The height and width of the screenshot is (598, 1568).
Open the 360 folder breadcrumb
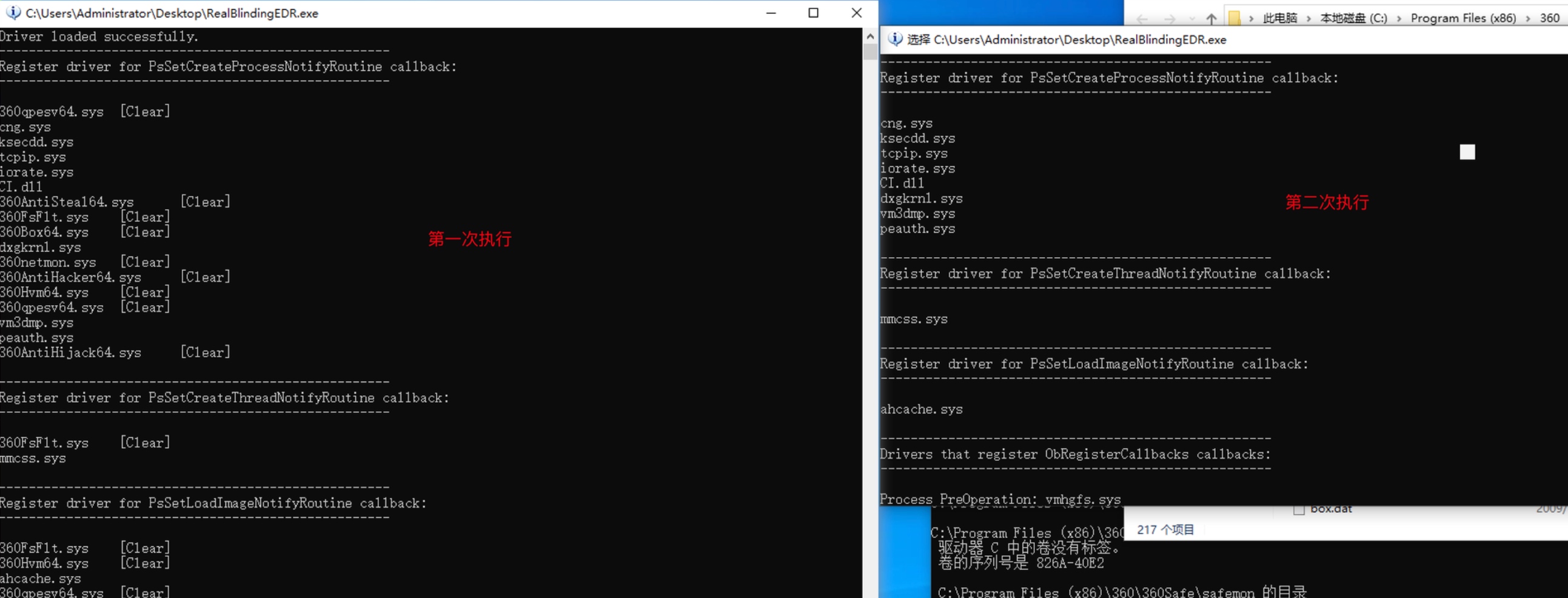[x=1549, y=18]
